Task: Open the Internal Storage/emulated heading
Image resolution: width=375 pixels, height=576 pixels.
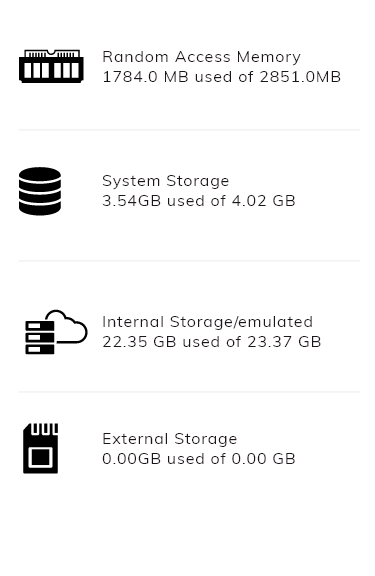Action: [x=208, y=322]
